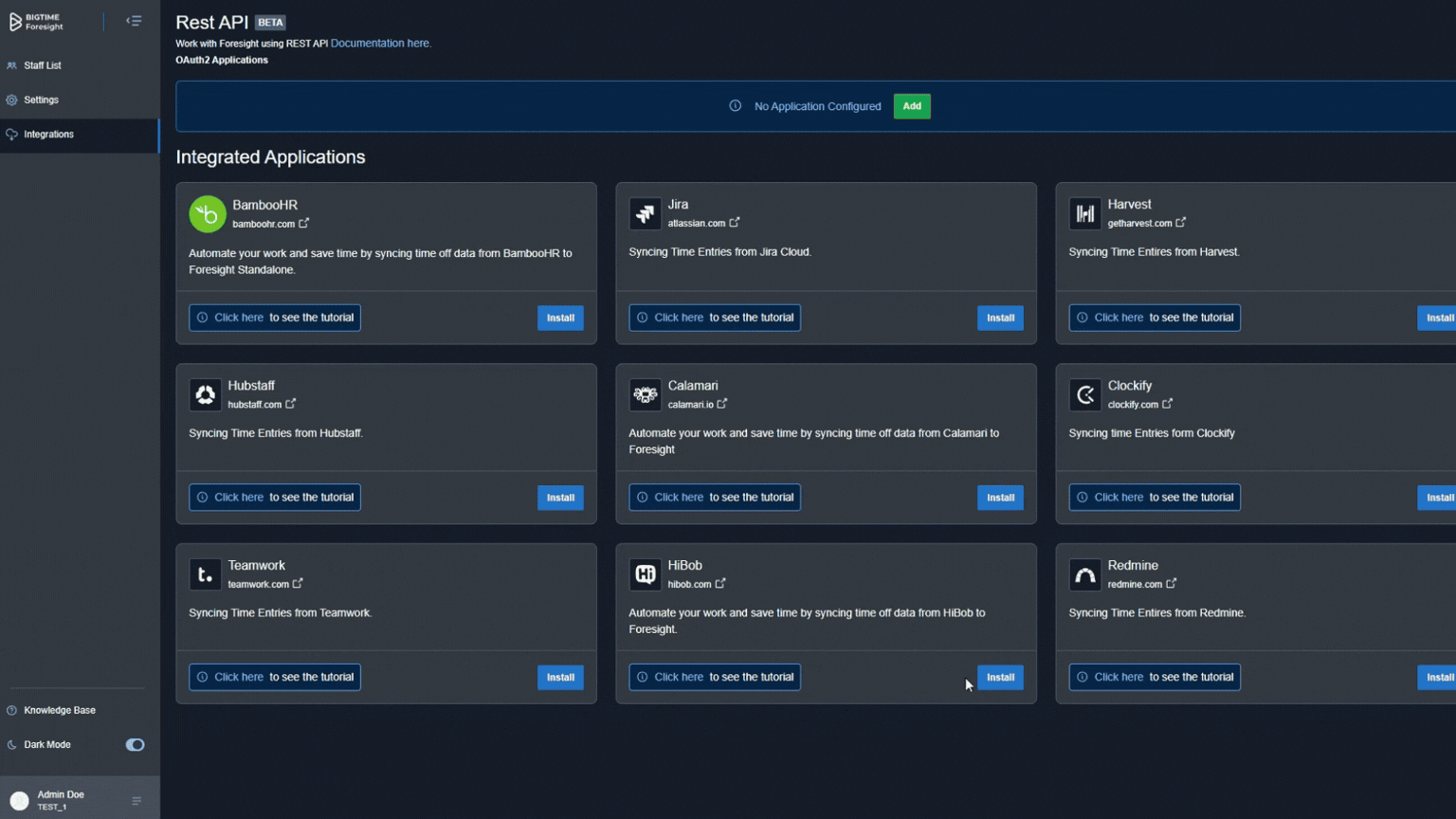Open calamari.io external link icon
1456x819 pixels.
722,404
